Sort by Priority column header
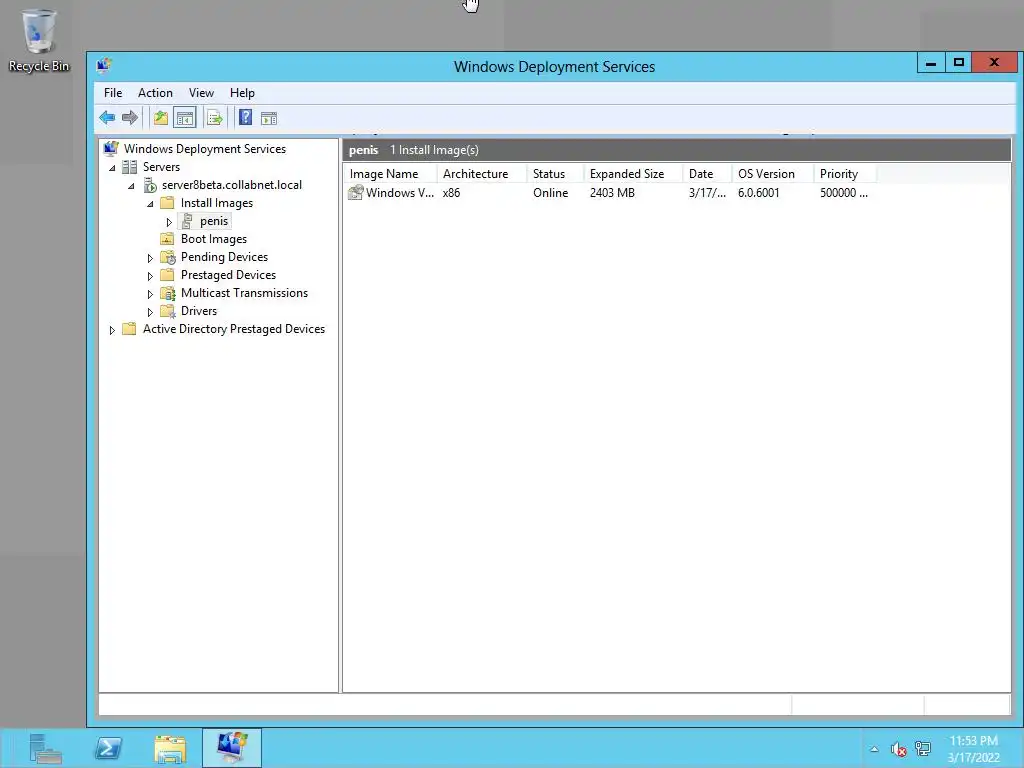The width and height of the screenshot is (1024, 768). 845,174
